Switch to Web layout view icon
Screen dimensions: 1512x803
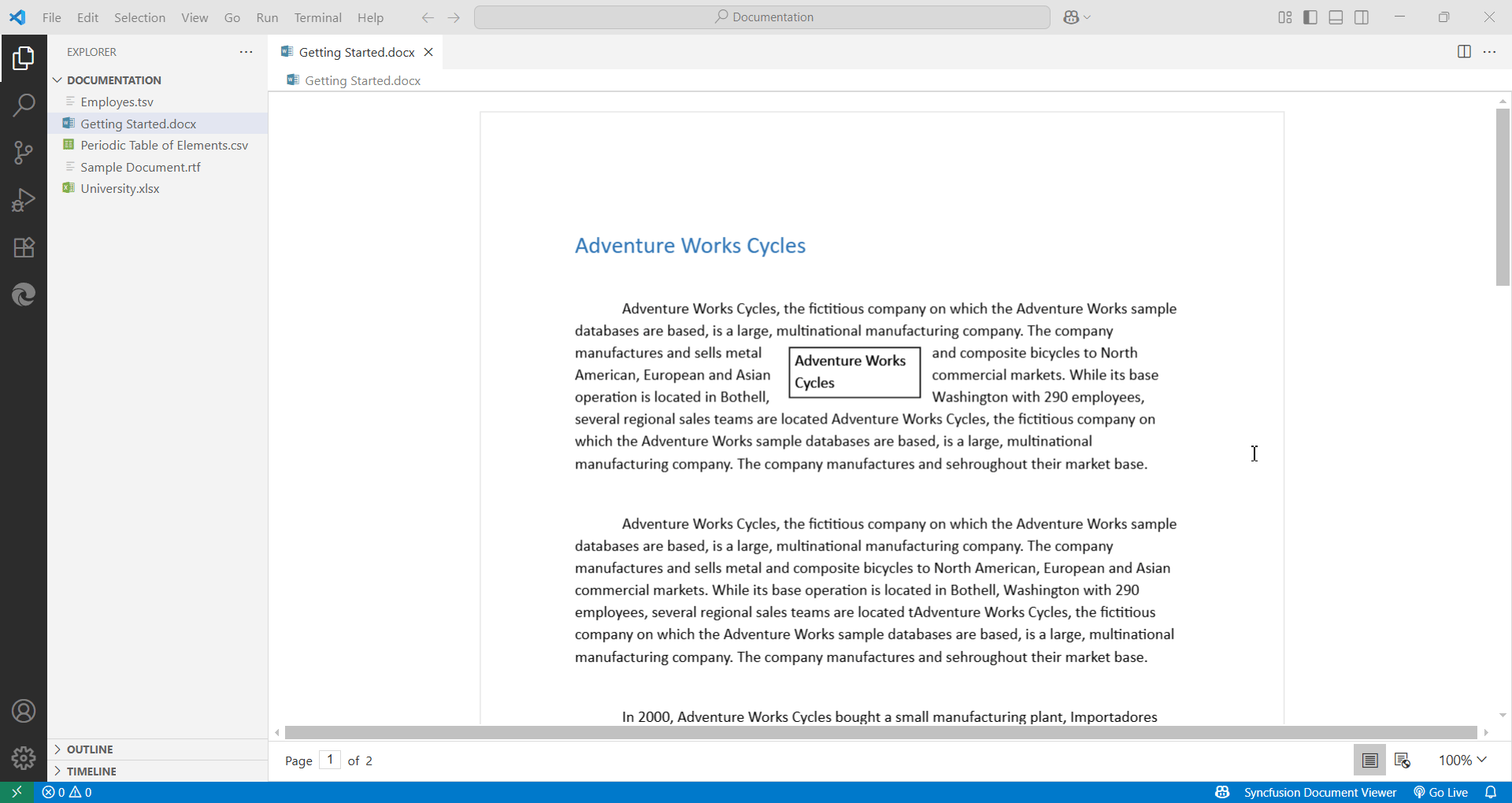point(1403,760)
